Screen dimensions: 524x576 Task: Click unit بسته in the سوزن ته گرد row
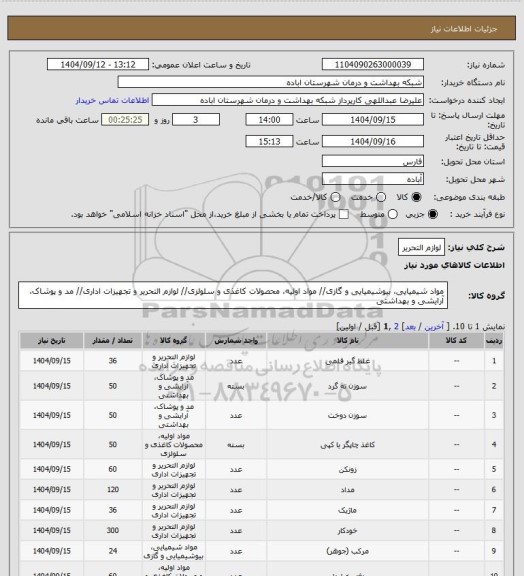coord(236,386)
